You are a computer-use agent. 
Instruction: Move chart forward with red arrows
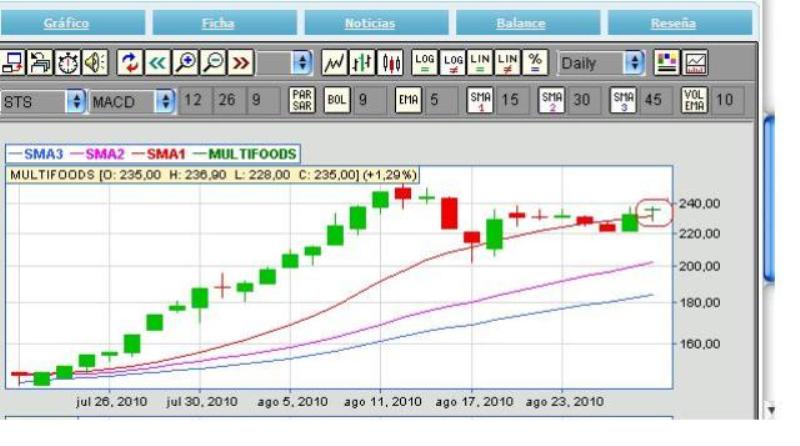(241, 63)
